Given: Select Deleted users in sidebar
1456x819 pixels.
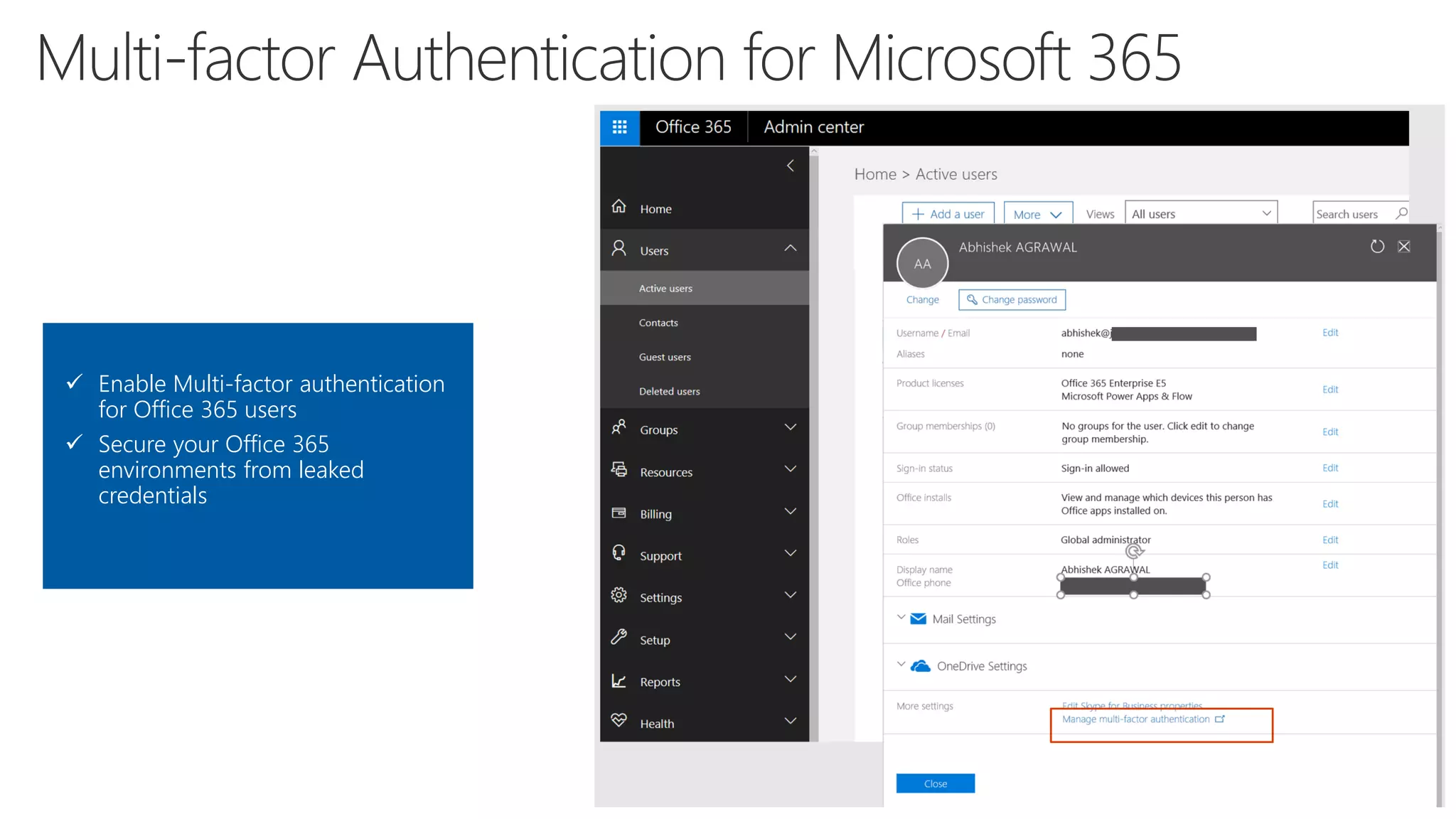Looking at the screenshot, I should (x=704, y=391).
